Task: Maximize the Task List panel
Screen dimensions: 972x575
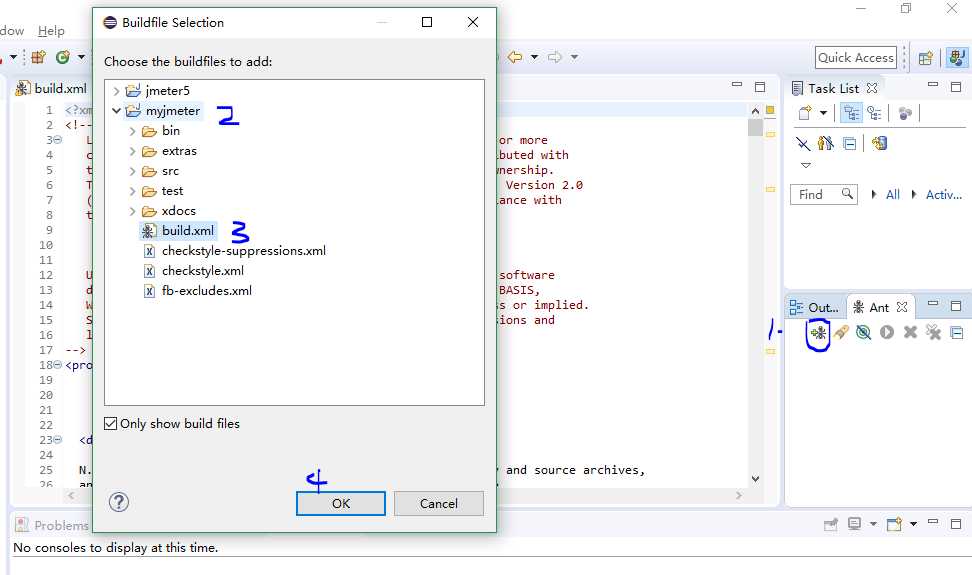Action: tap(956, 87)
